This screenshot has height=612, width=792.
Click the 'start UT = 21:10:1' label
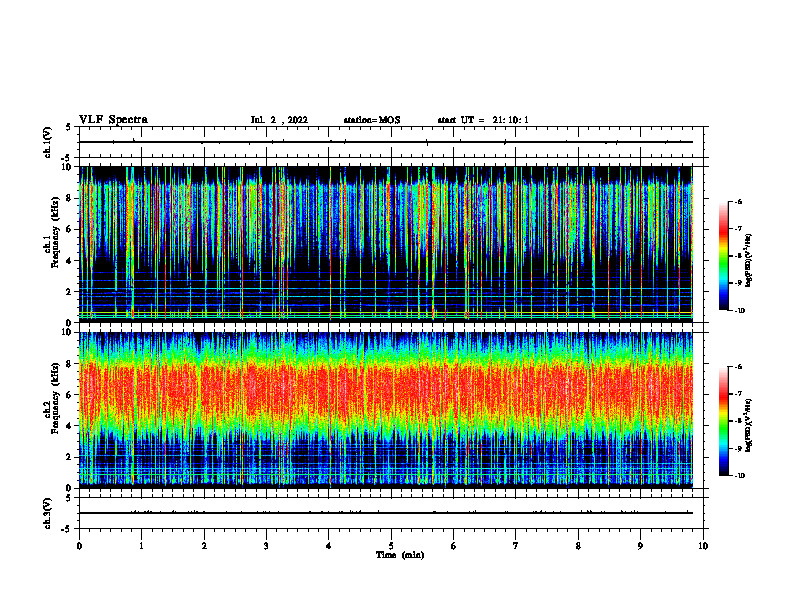[x=483, y=120]
